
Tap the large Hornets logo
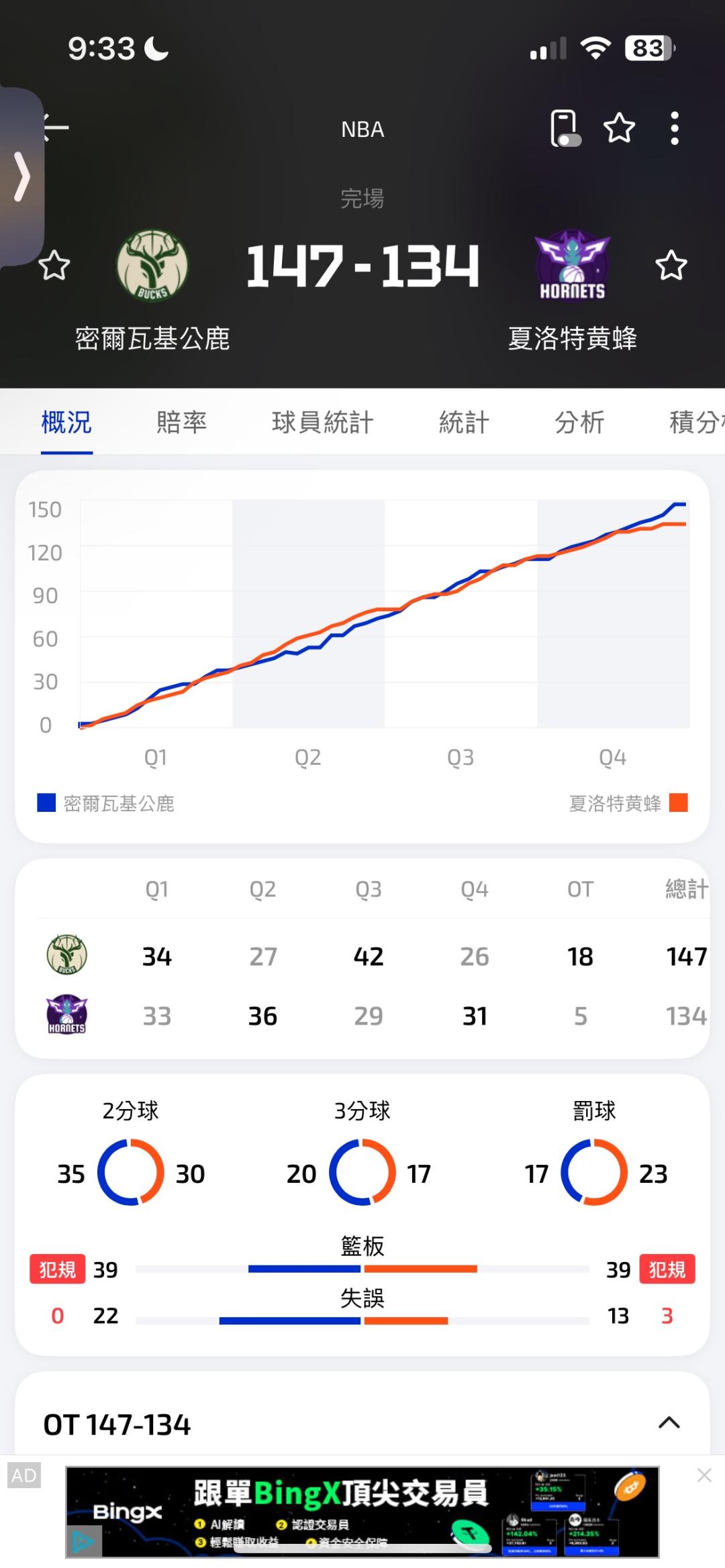coord(572,267)
